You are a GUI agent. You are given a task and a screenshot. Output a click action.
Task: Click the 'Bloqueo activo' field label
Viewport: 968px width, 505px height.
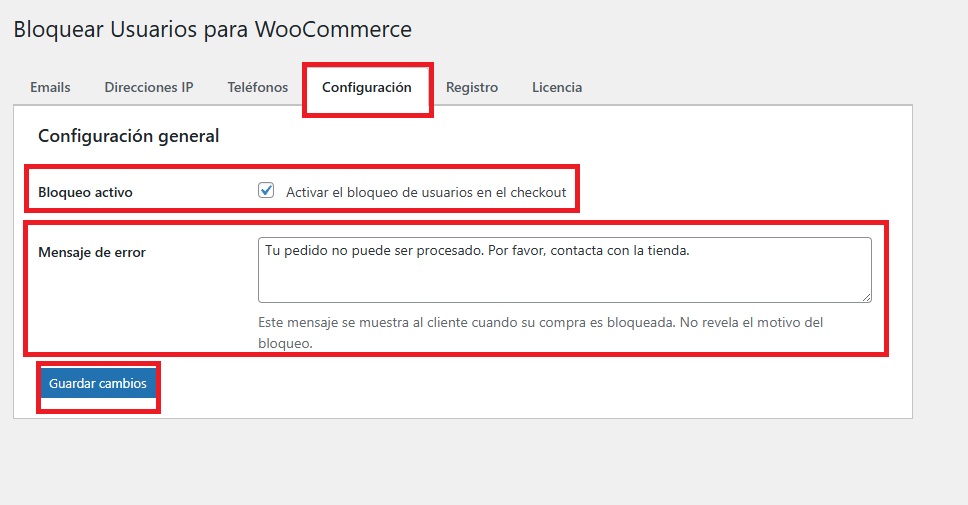85,192
